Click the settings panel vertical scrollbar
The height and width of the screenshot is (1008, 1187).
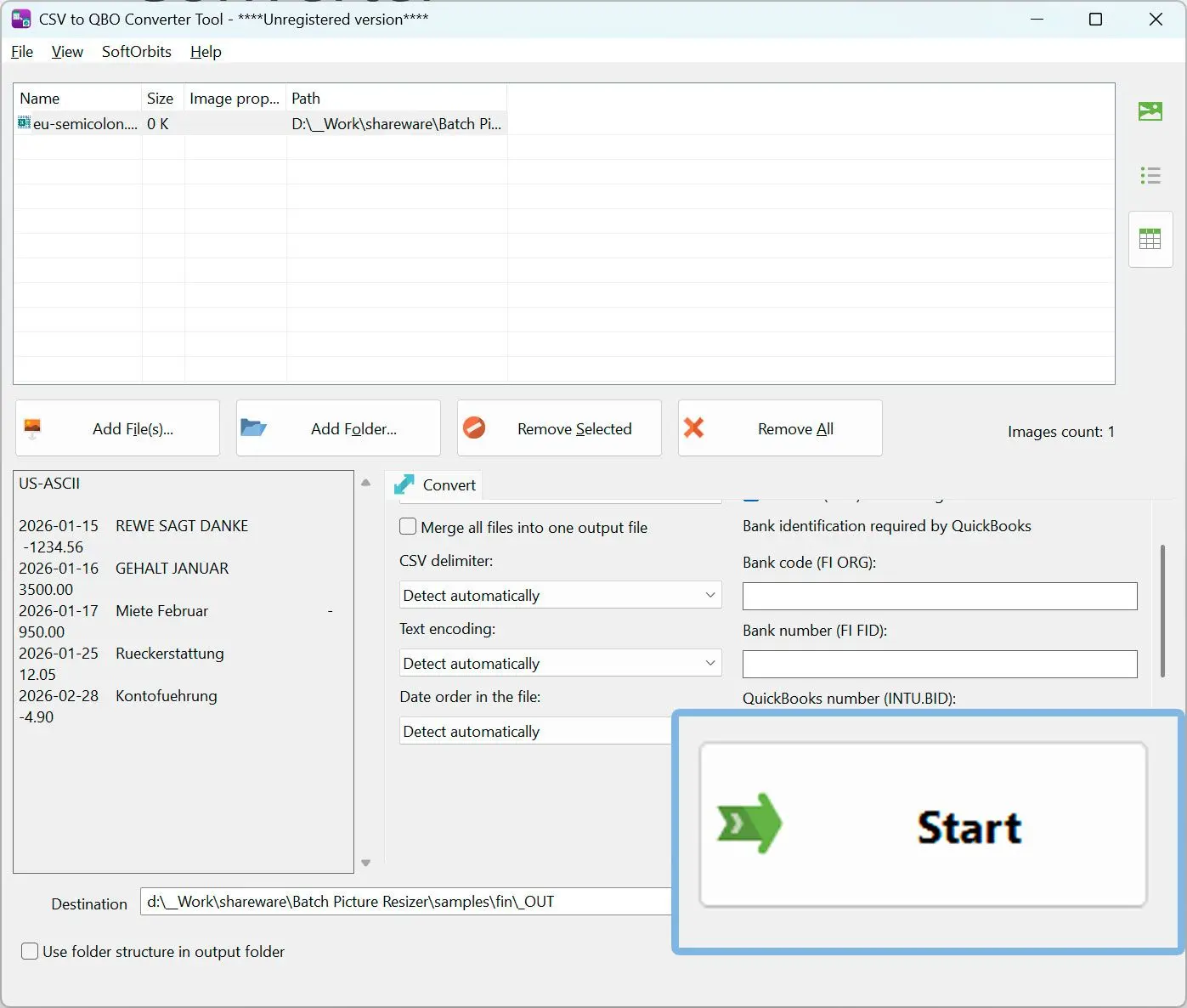click(1162, 610)
